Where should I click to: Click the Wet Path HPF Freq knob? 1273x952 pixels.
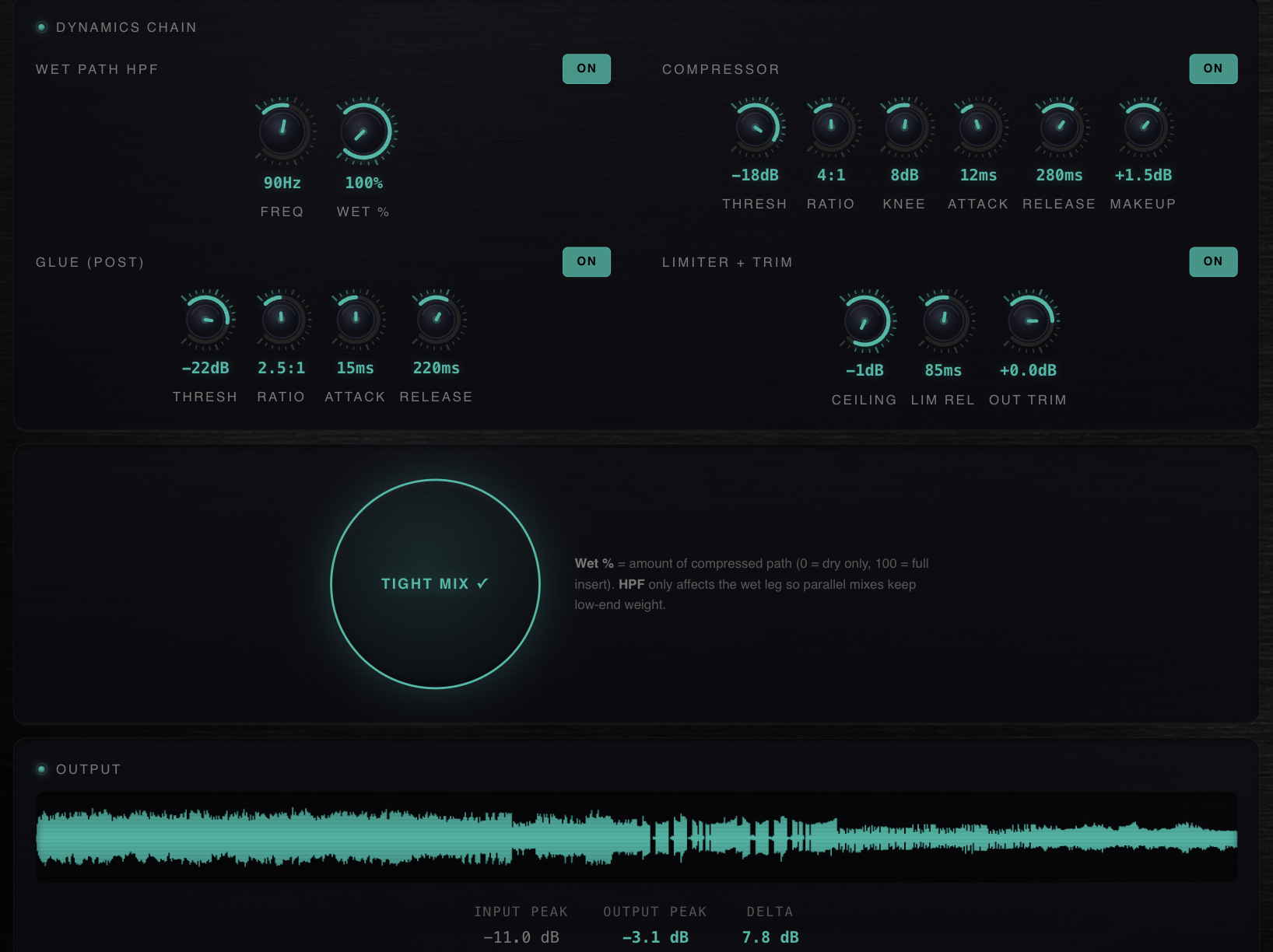[282, 129]
